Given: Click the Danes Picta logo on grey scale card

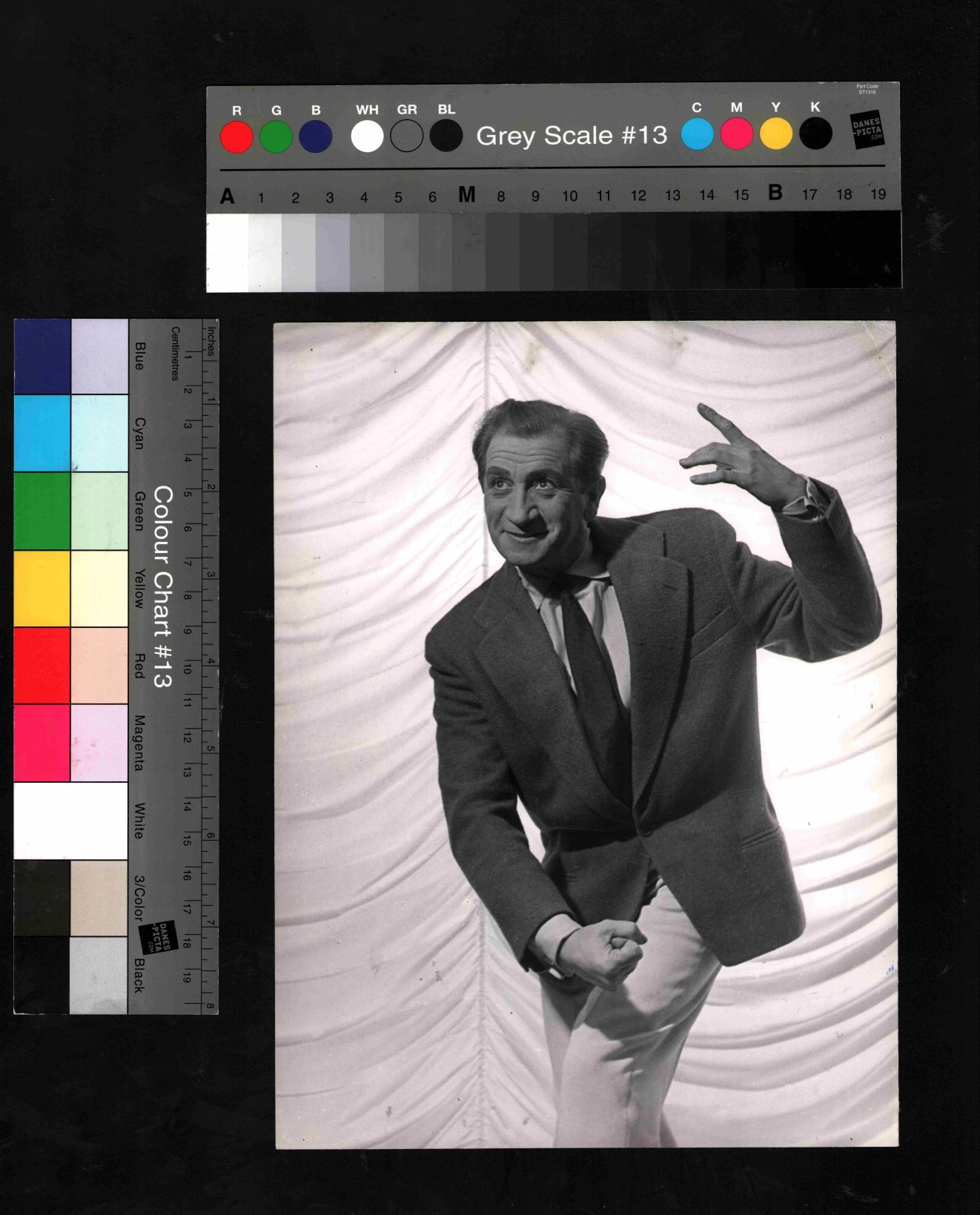Looking at the screenshot, I should 867,130.
